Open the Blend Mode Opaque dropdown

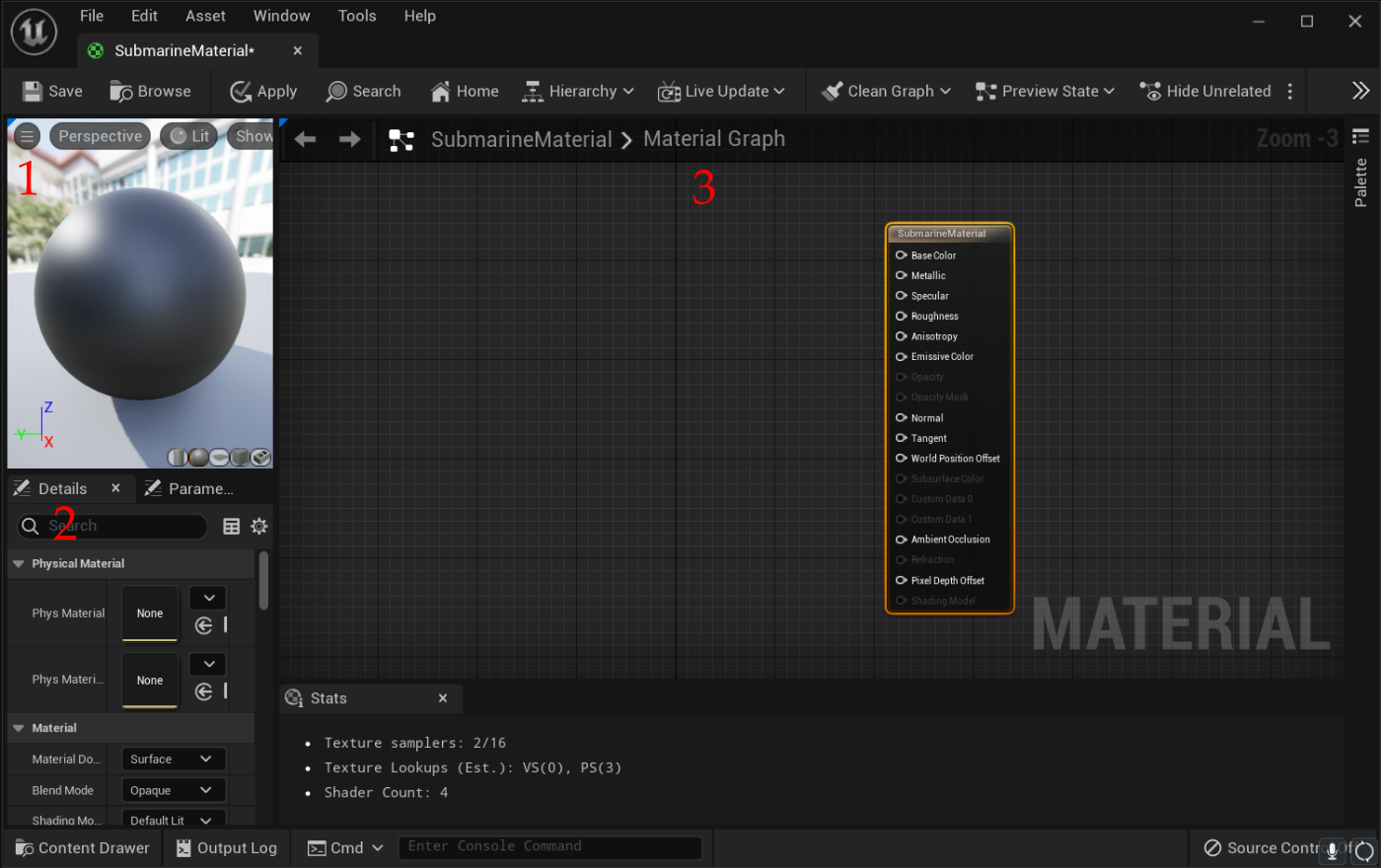pos(174,790)
